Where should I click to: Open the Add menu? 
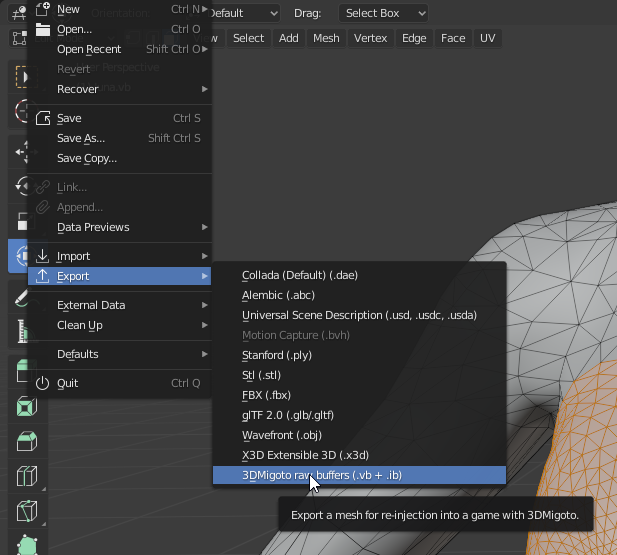(x=288, y=38)
